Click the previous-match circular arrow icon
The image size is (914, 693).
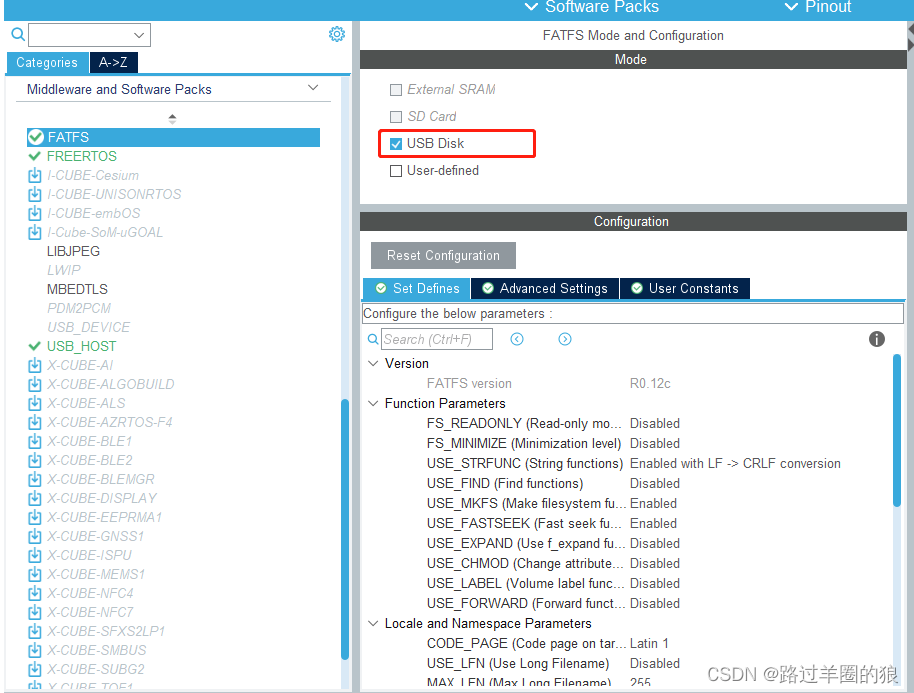[517, 339]
